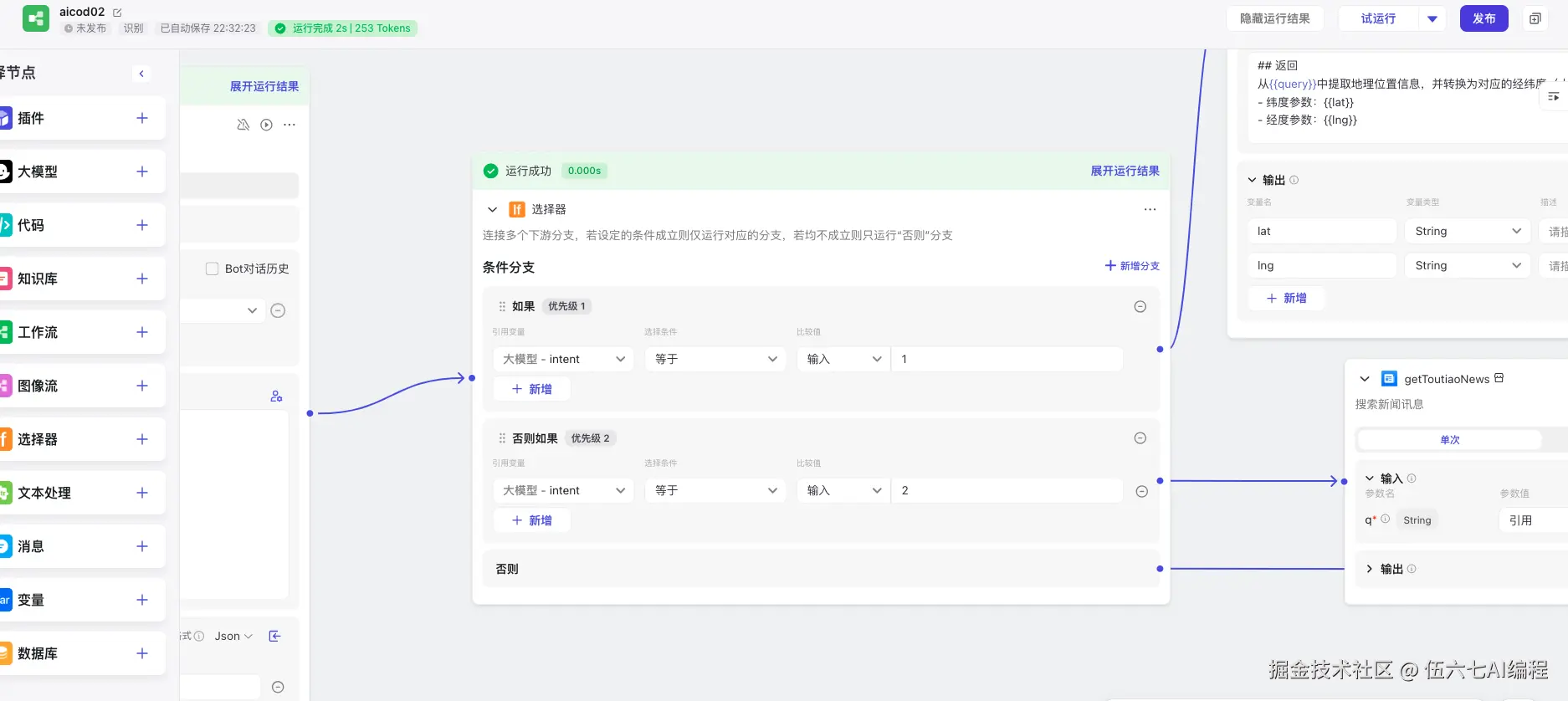
Task: Open the String type dropdown for lng
Action: [x=1468, y=265]
